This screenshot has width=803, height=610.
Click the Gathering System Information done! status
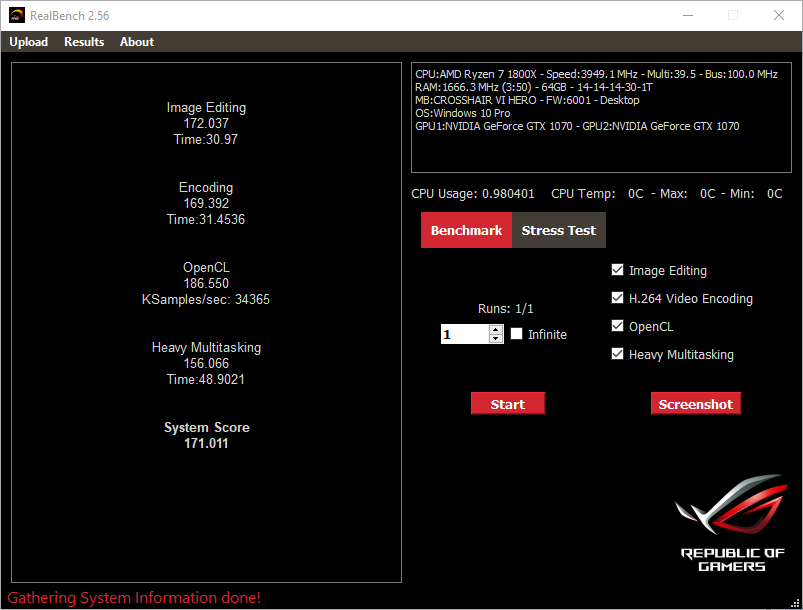pyautogui.click(x=134, y=598)
